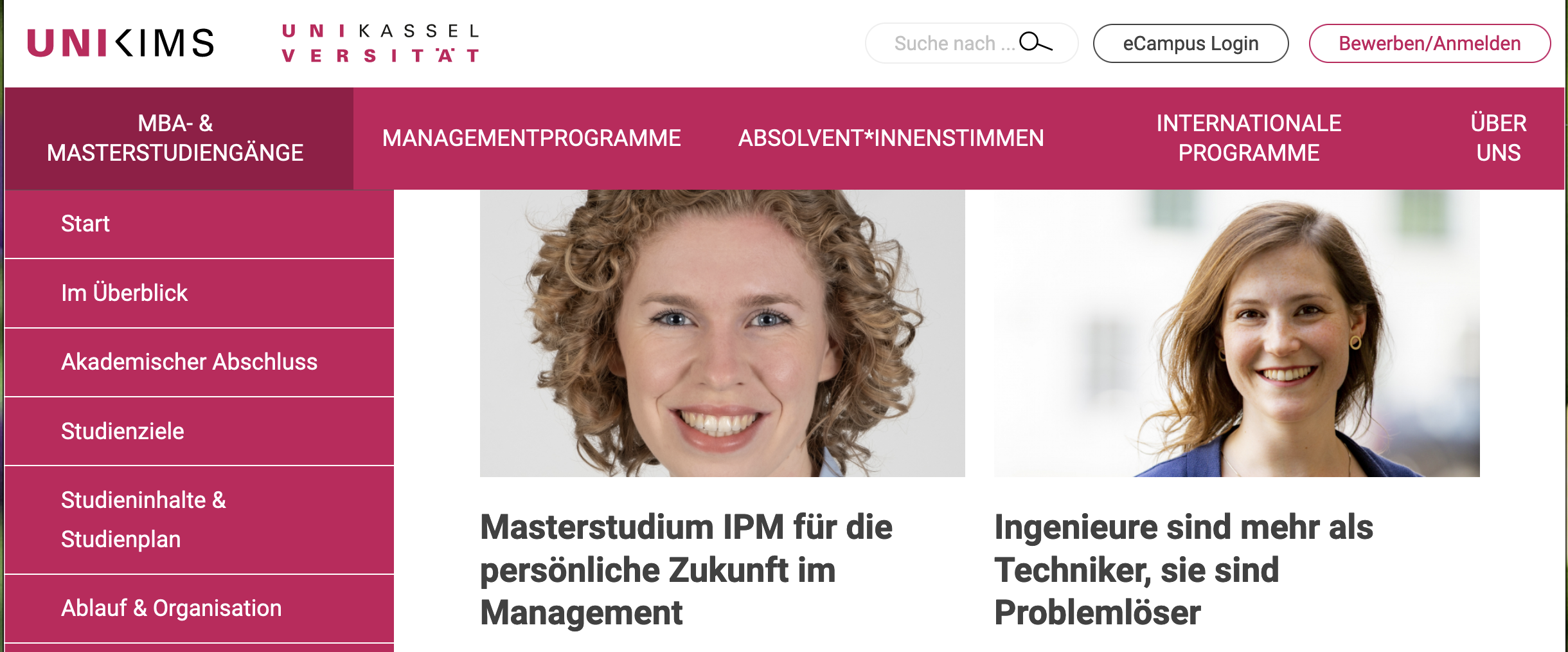Select Start in the sidebar
The image size is (1568, 652).
click(x=199, y=224)
